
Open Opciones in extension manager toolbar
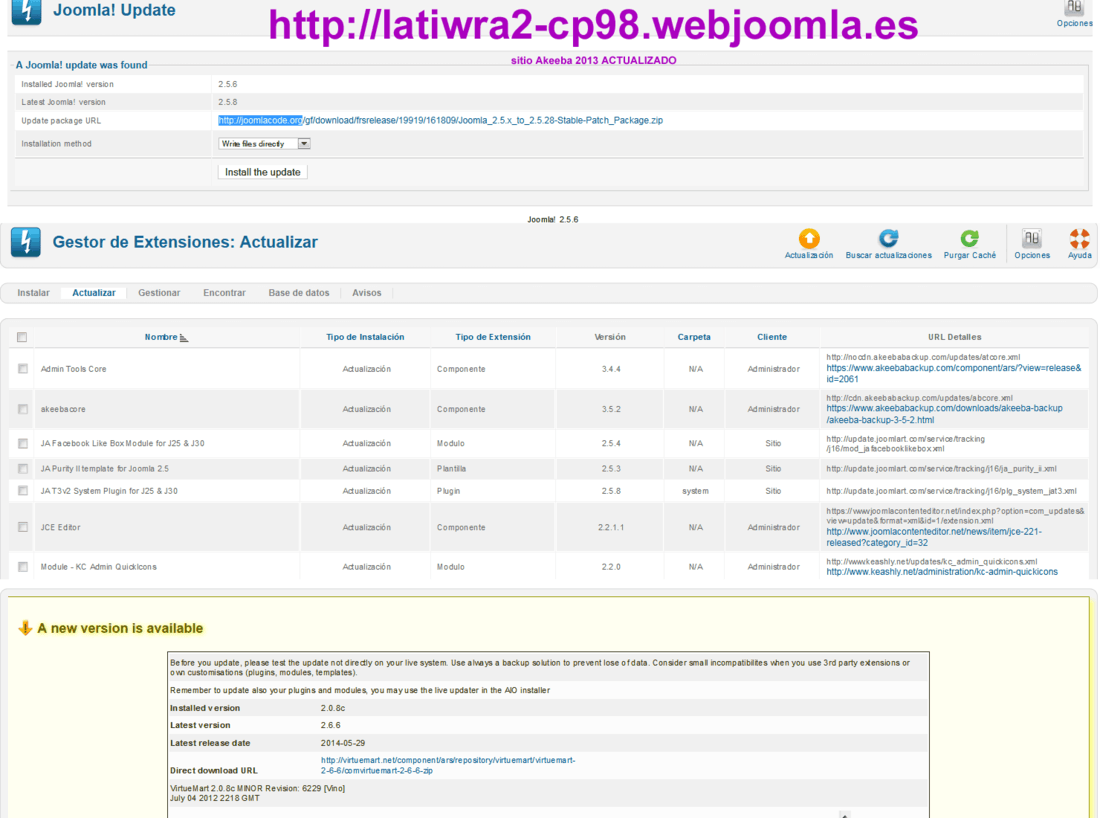1032,243
